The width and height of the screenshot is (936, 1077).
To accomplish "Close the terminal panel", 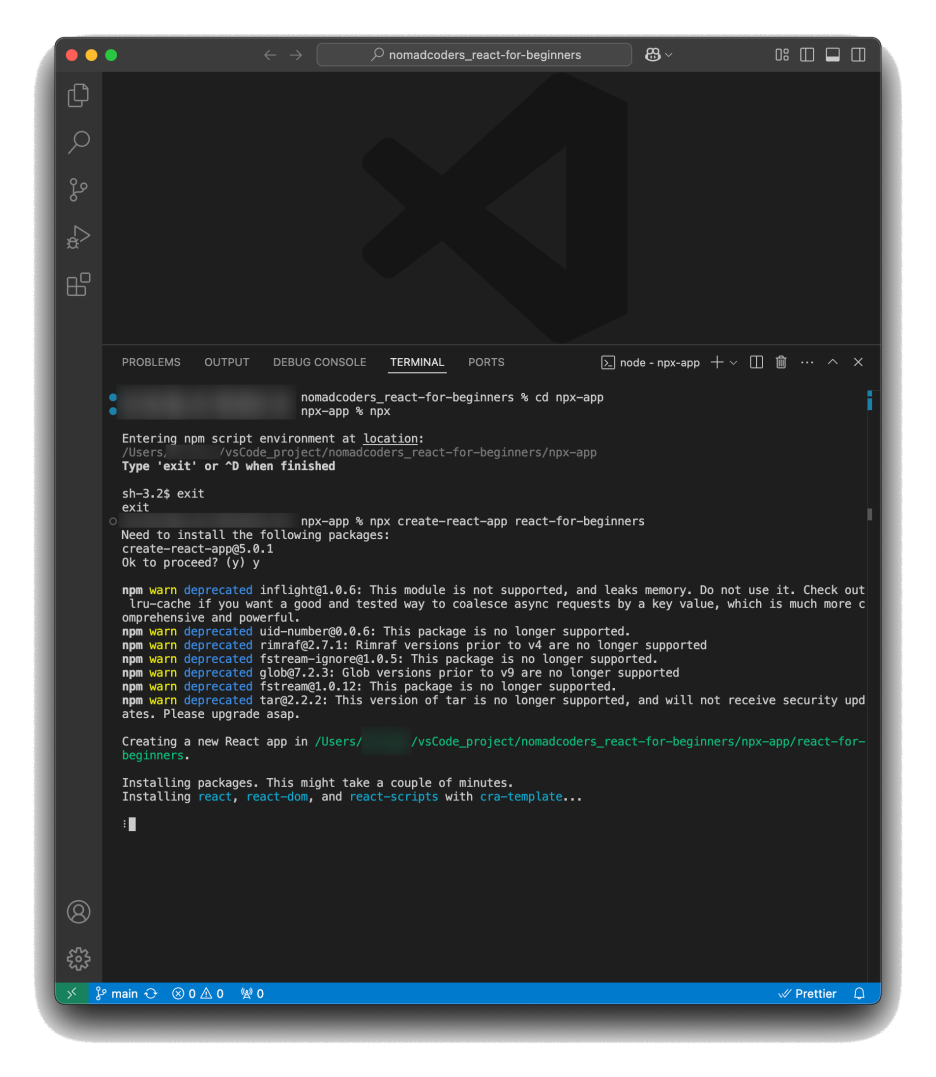I will click(858, 362).
